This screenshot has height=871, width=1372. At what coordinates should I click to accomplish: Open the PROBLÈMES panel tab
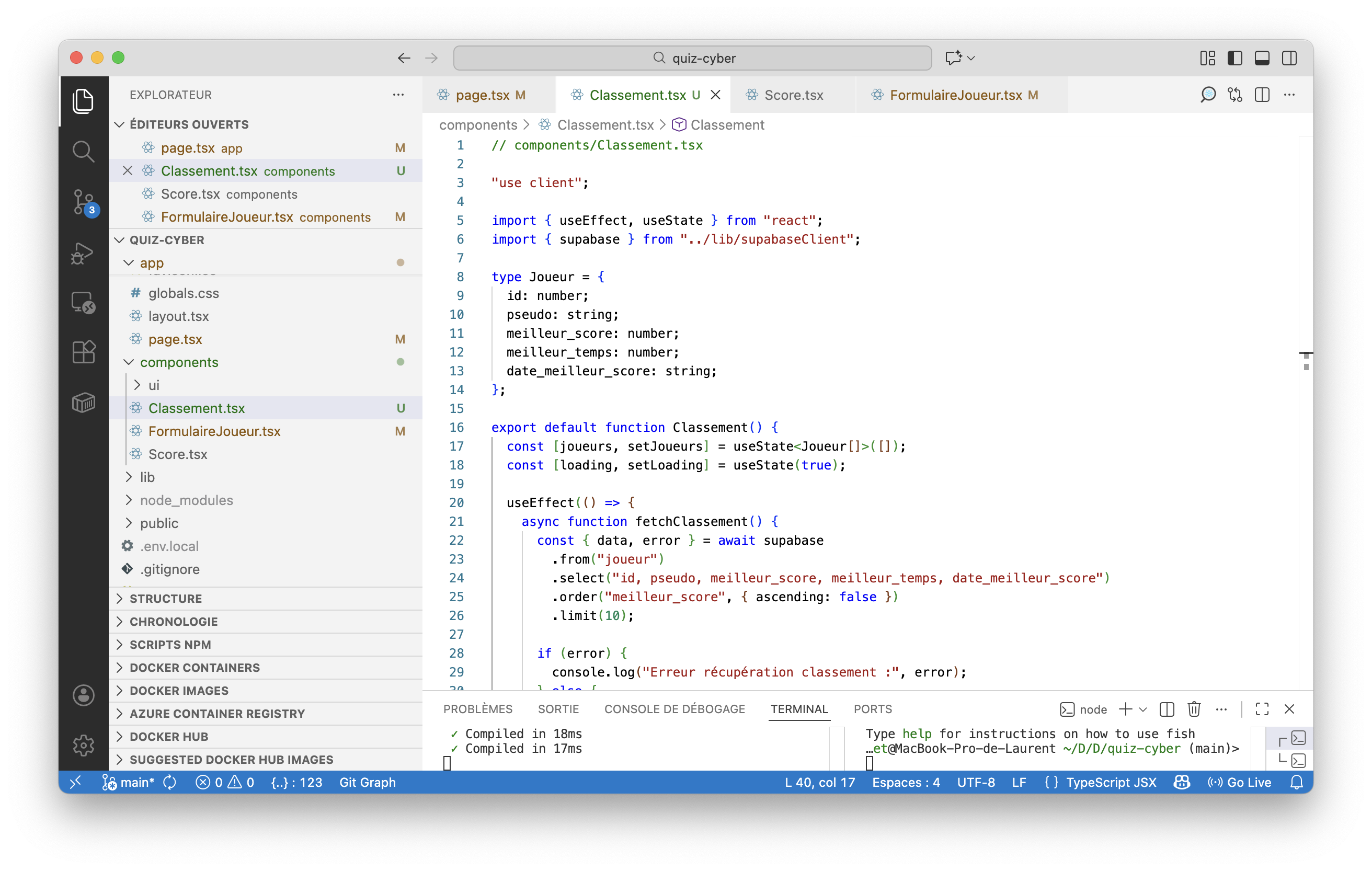477,709
